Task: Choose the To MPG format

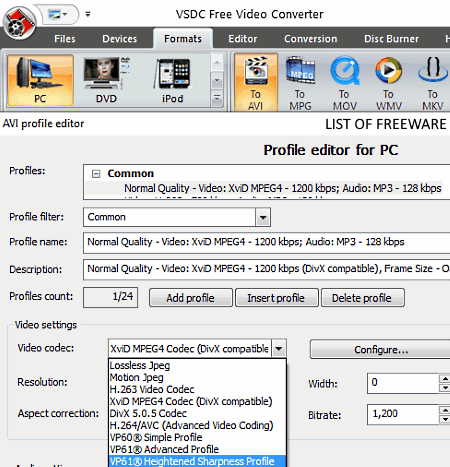Action: tap(300, 83)
